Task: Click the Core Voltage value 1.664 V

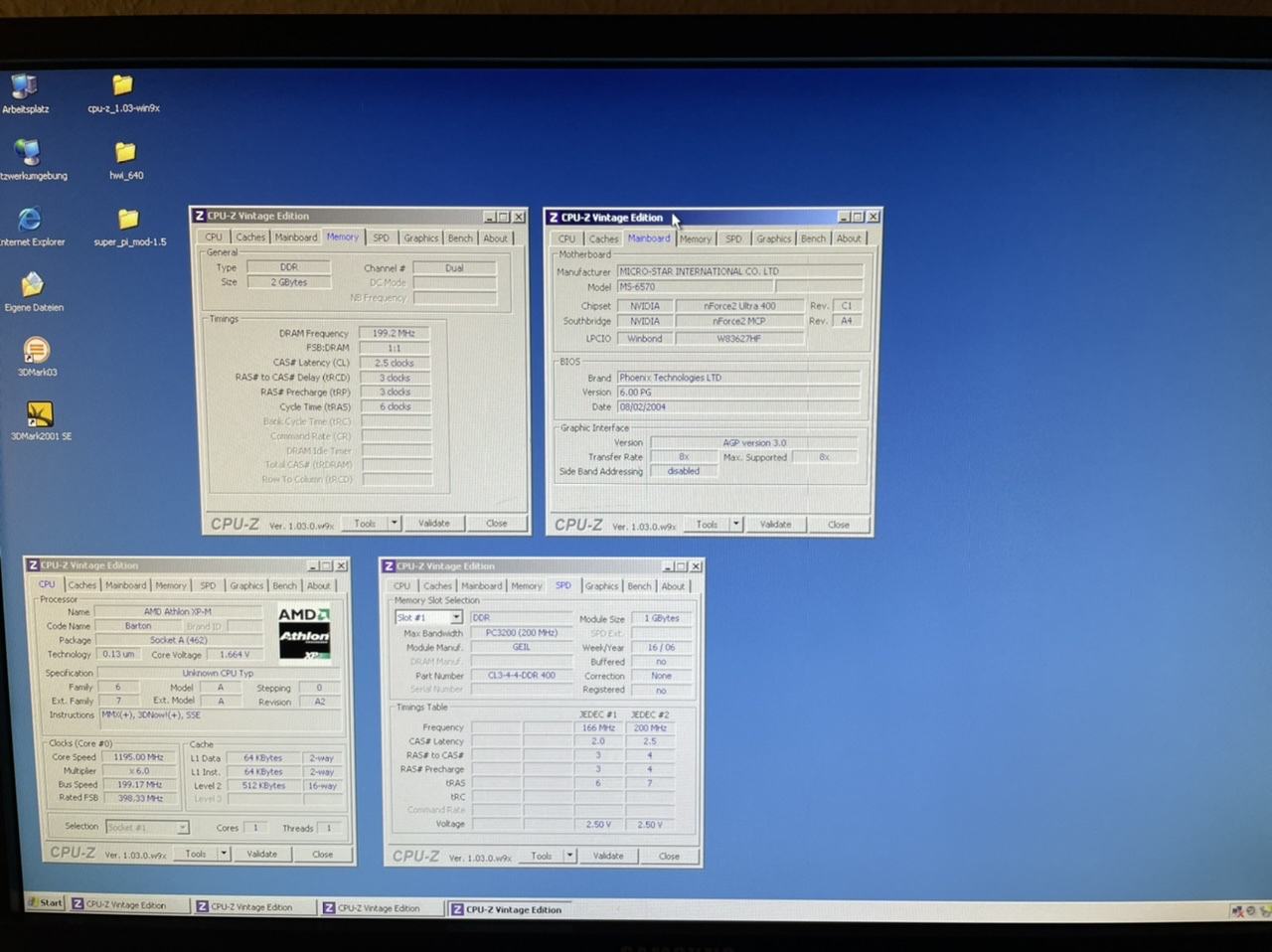Action: click(x=235, y=655)
